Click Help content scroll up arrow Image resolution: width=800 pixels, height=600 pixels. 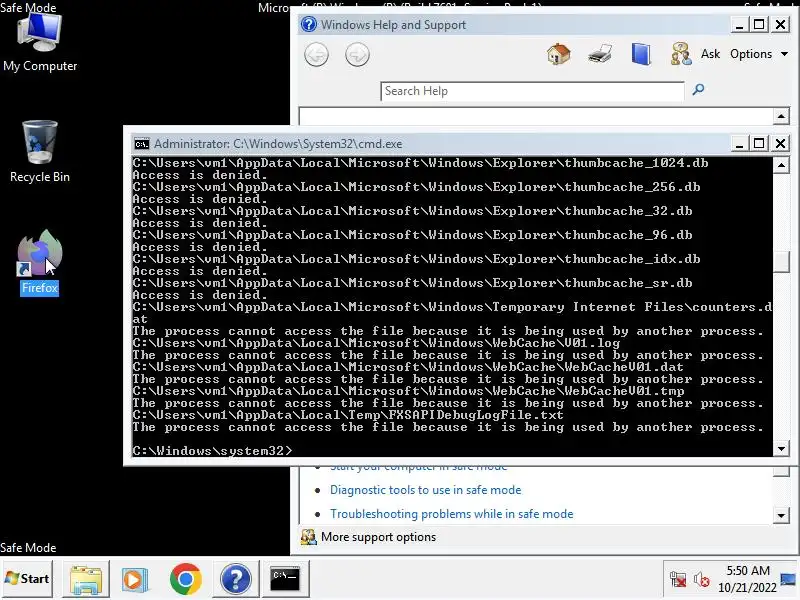point(781,116)
